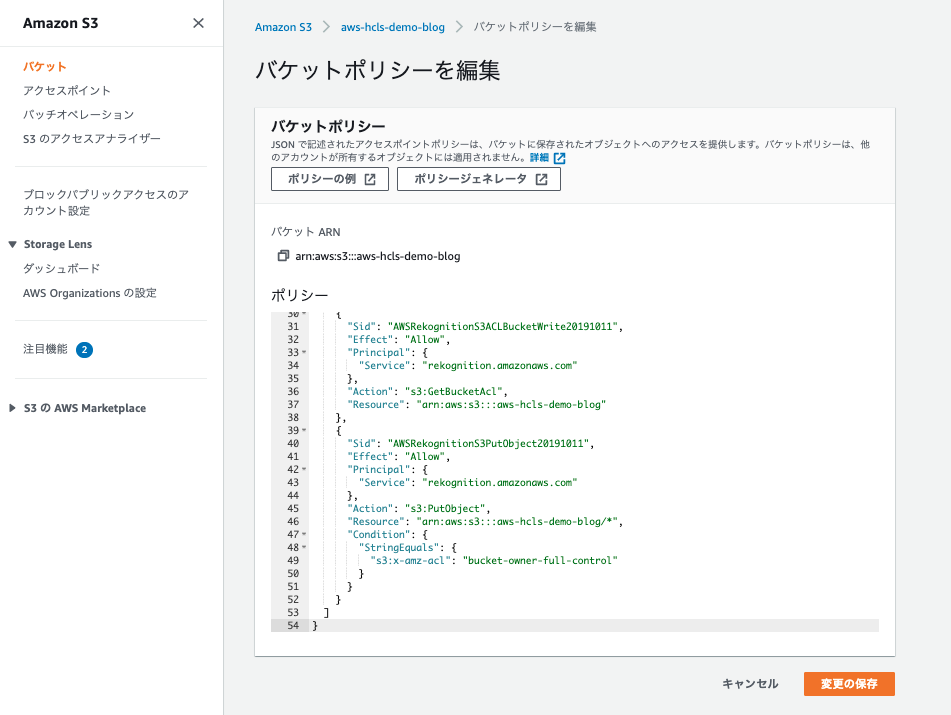Image resolution: width=951 pixels, height=715 pixels.
Task: Open AWS Organizations の設定
Action: pyautogui.click(x=90, y=293)
